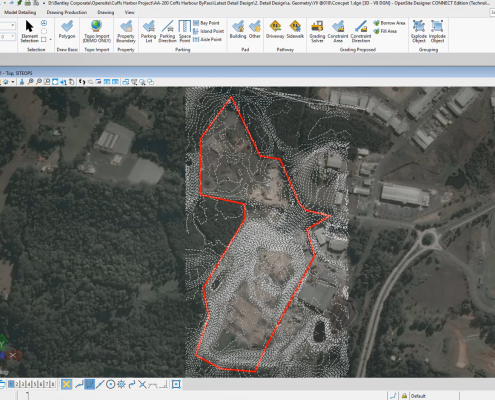Select the highlighted active snap mode icon
This screenshot has width=495, height=400.
pyautogui.click(x=89, y=384)
